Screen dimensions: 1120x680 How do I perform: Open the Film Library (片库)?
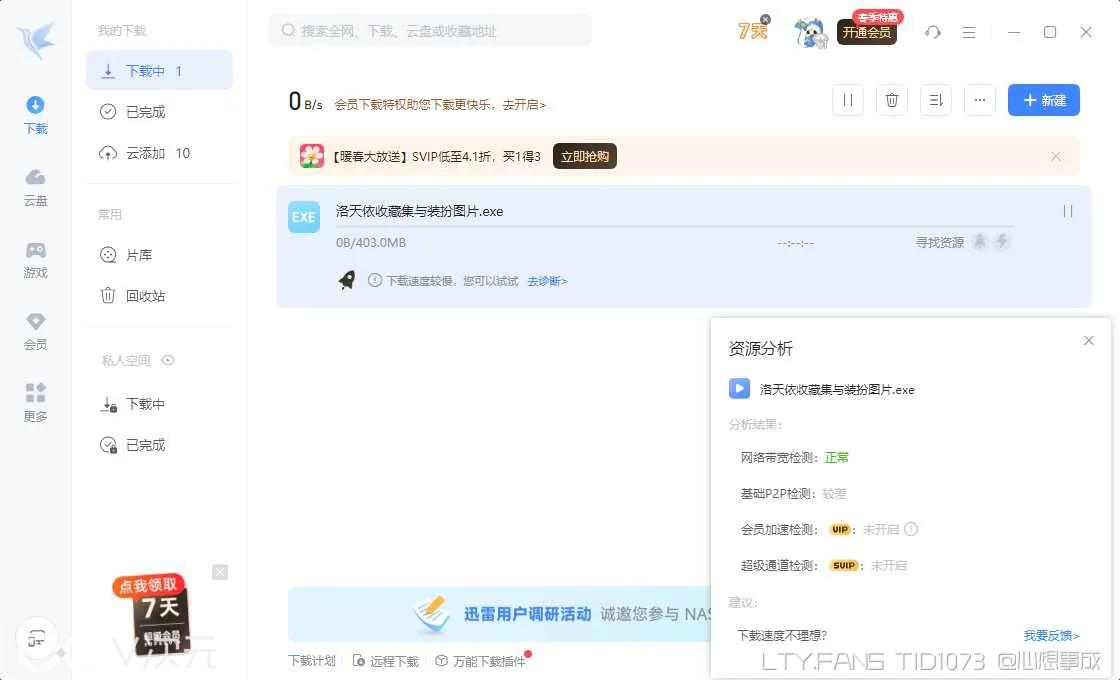tap(159, 255)
